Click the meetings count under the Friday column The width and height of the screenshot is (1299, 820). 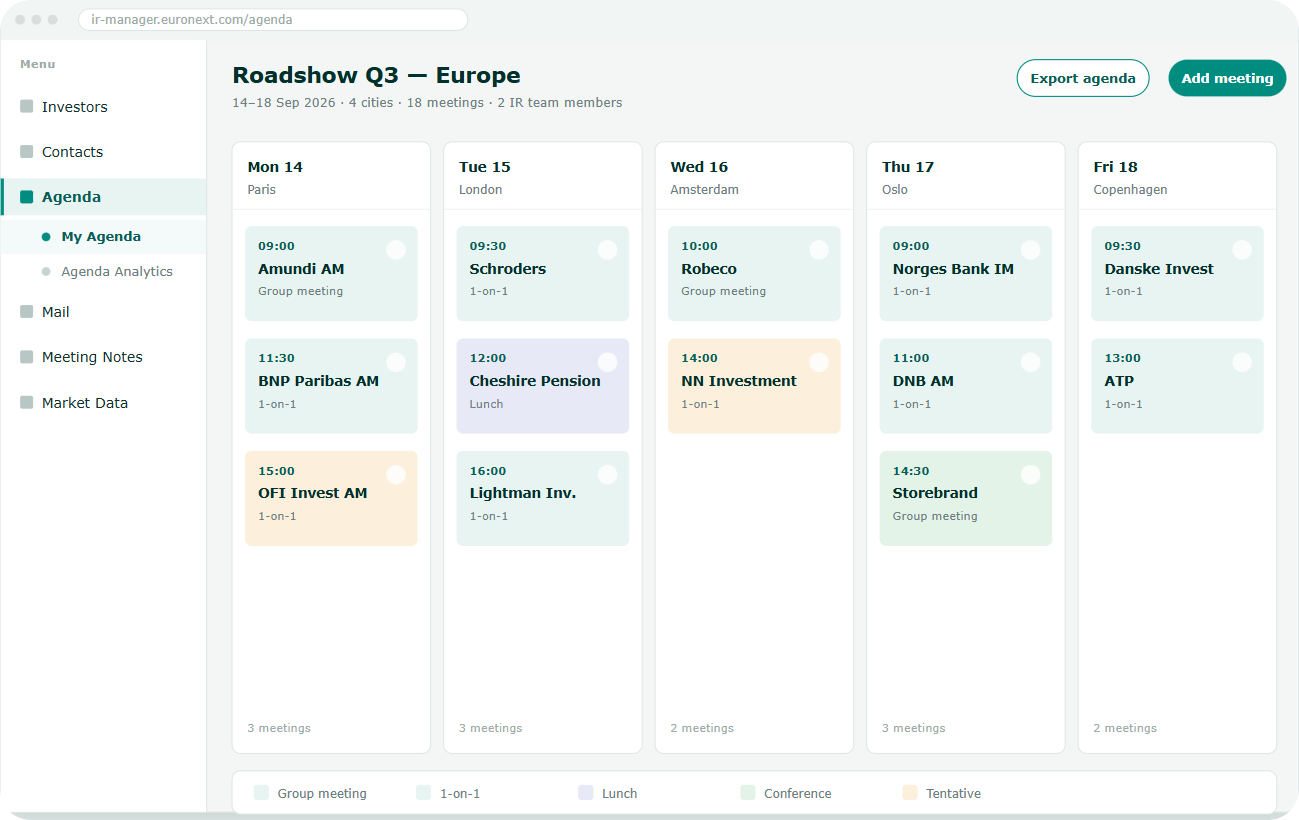click(x=1125, y=728)
